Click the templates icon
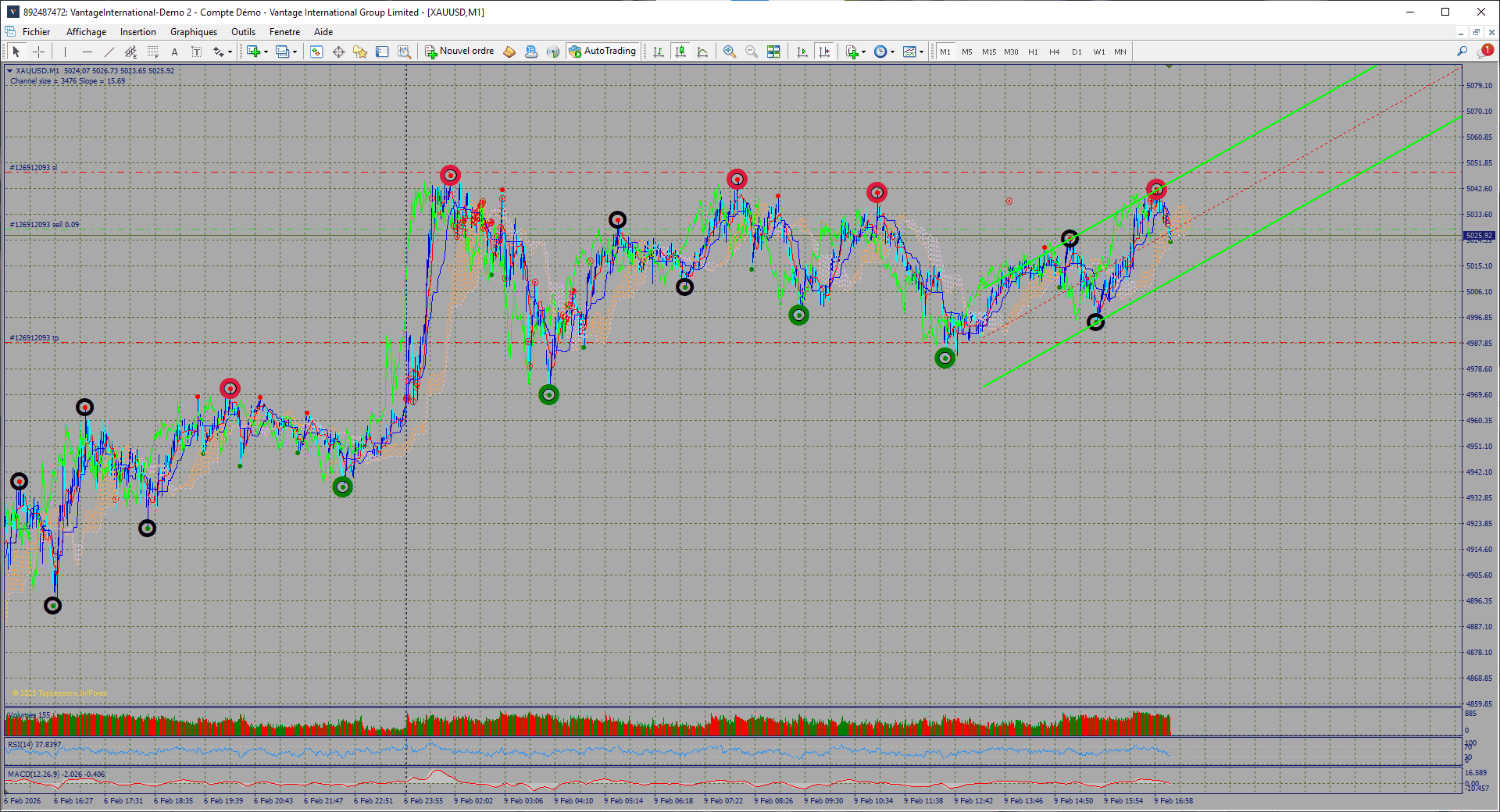The height and width of the screenshot is (812, 1500). 909,52
